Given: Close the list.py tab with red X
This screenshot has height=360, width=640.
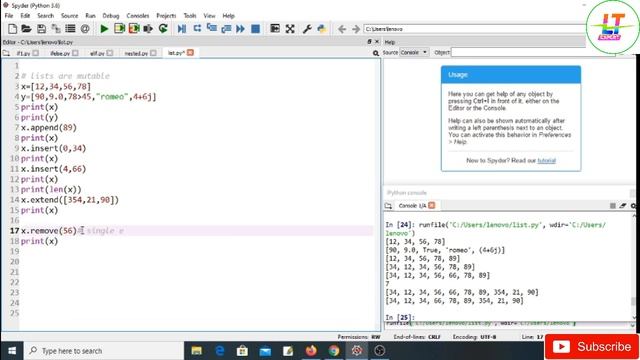Looking at the screenshot, I should (190, 53).
